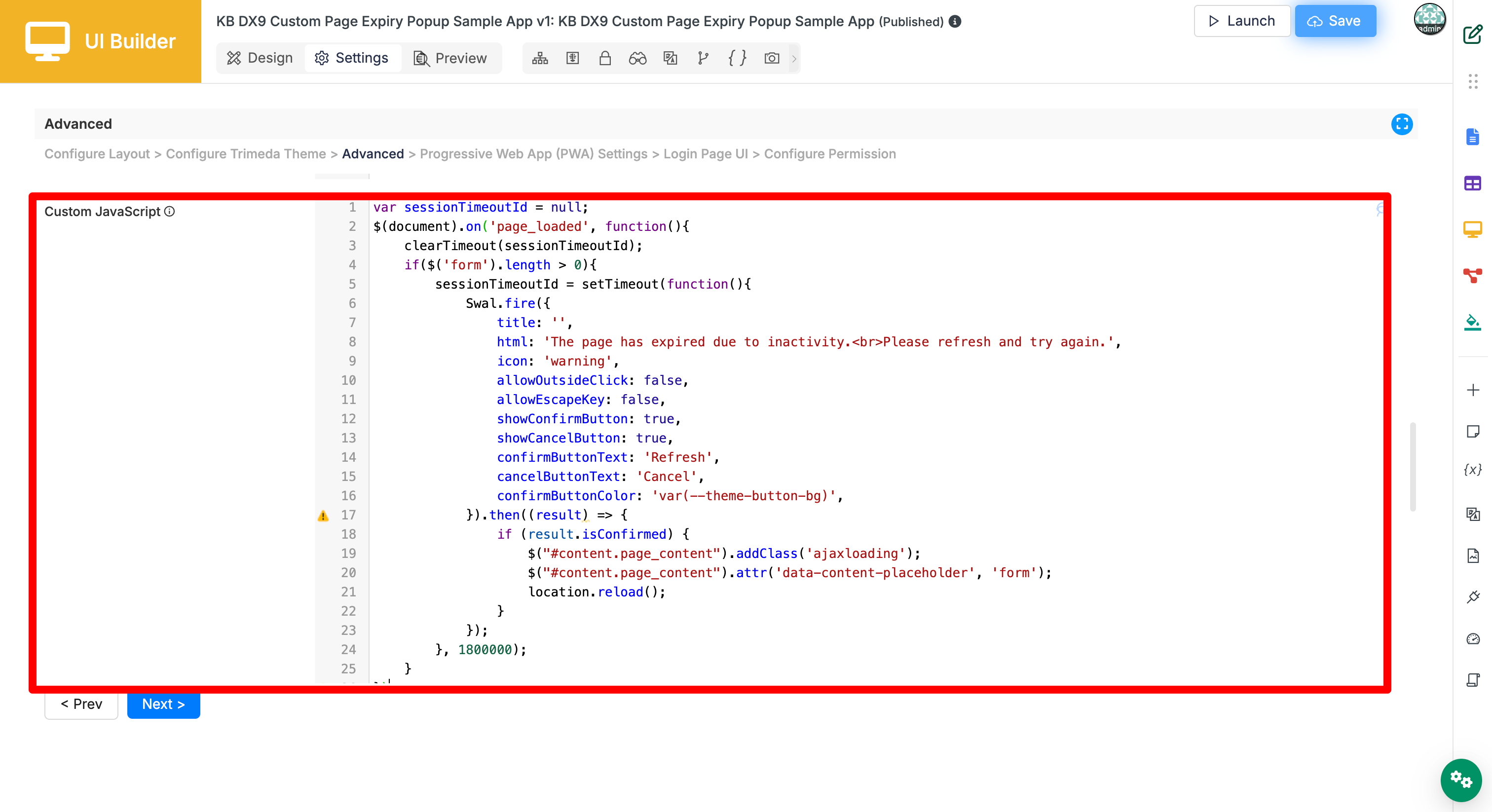Screen dimensions: 1492x812
Task: Click the warning marker on line 17
Action: 323,516
